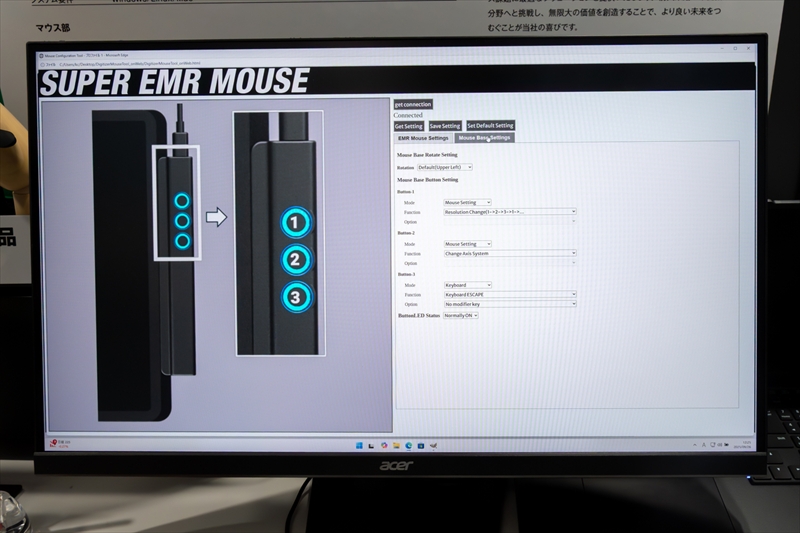Open File Explorer from the taskbar
This screenshot has height=533, width=800.
[x=396, y=446]
